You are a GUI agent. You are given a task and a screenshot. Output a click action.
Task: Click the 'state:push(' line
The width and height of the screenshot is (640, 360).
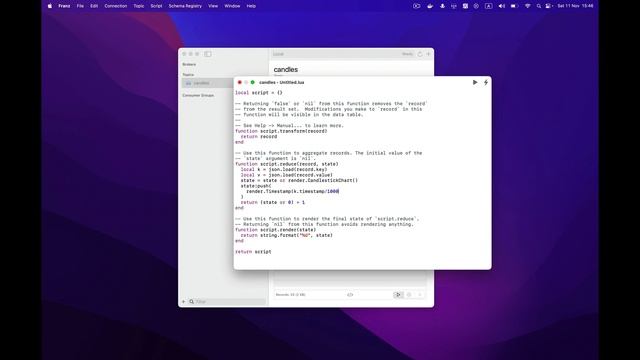point(256,186)
